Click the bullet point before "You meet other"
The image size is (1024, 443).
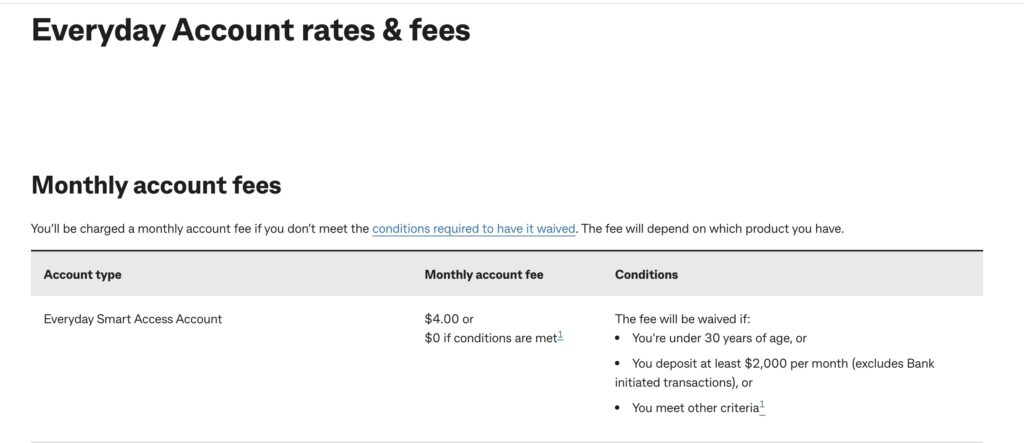tap(620, 407)
